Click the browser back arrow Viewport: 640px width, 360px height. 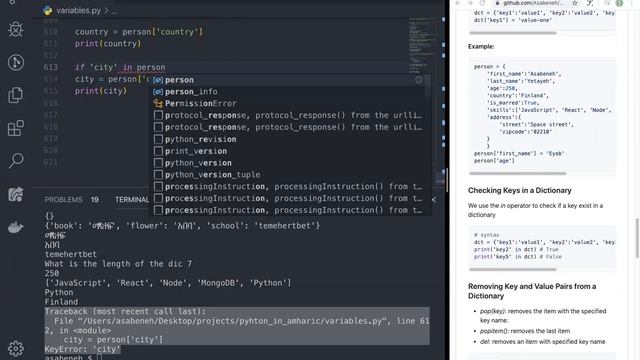tap(458, 3)
